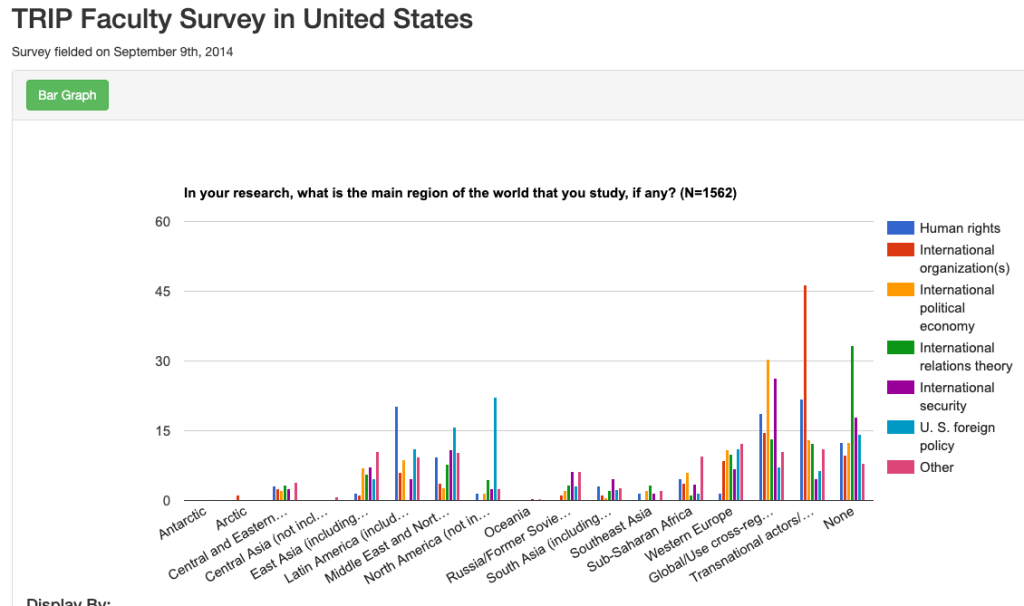The image size is (1024, 606).
Task: Select orange bar in Global/Use cross-regional group
Action: [768, 430]
